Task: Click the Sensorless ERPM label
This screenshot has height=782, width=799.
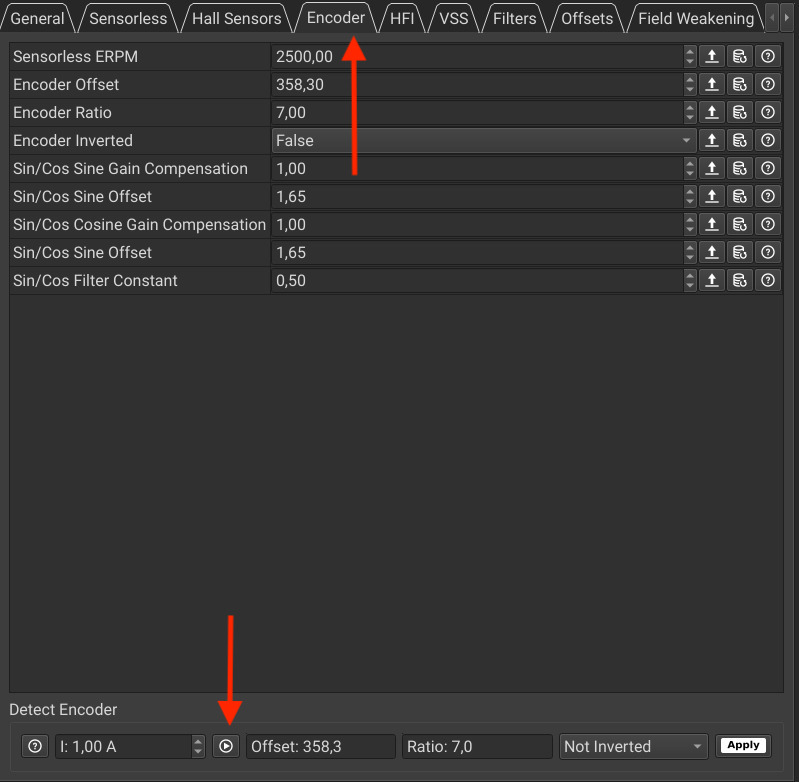Action: tap(75, 57)
